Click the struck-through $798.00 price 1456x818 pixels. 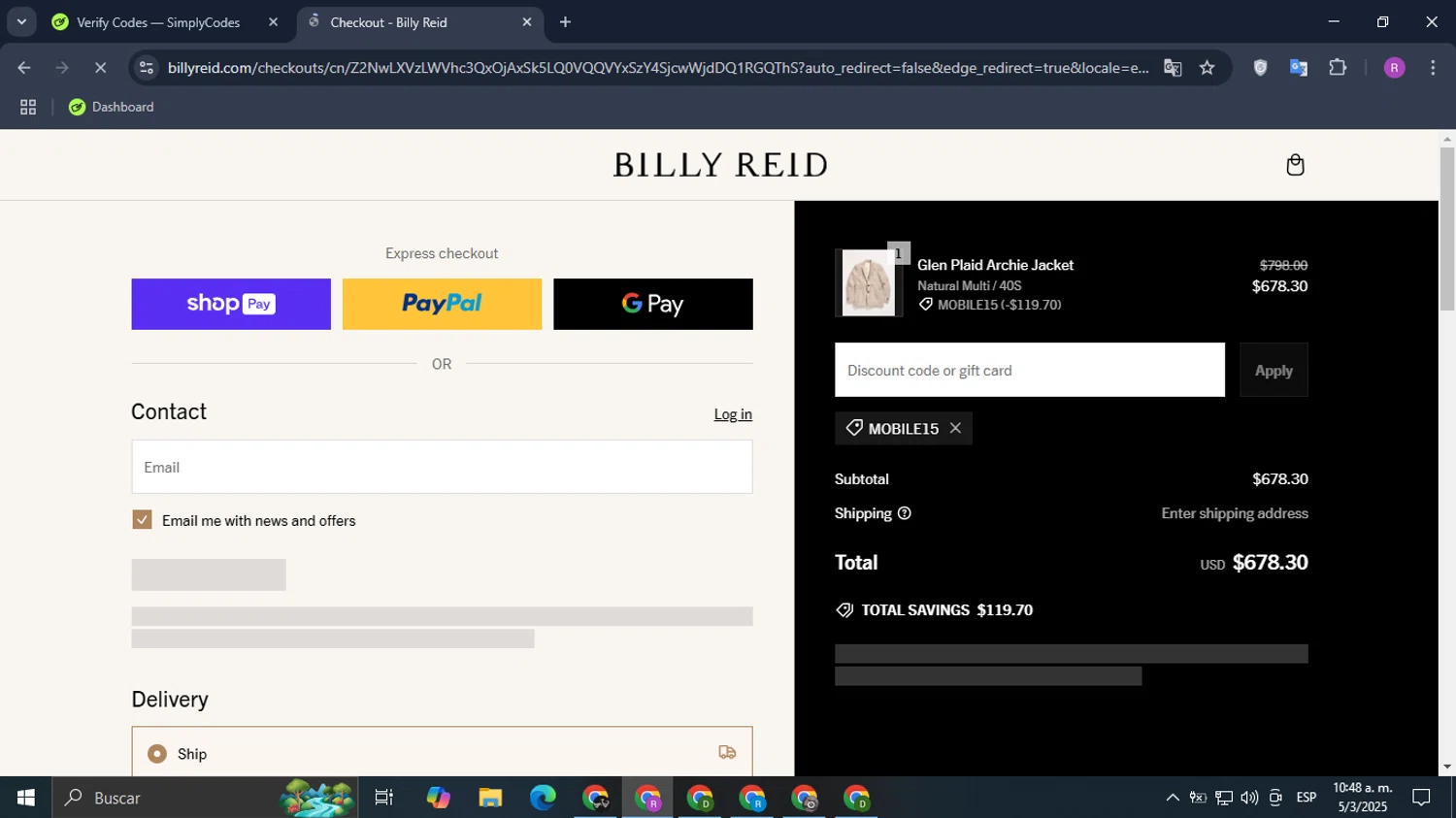point(1283,265)
